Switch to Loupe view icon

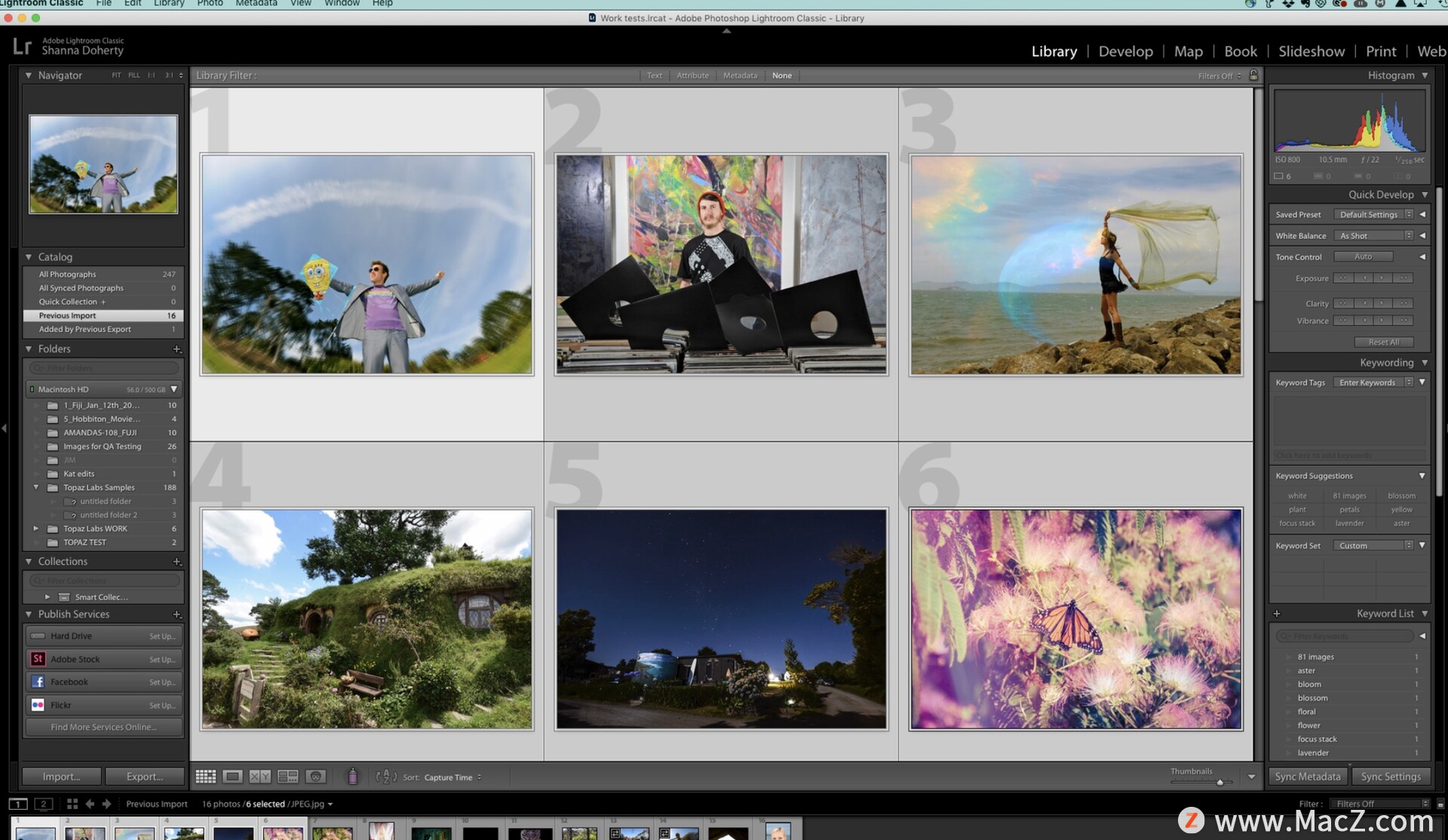tap(232, 777)
